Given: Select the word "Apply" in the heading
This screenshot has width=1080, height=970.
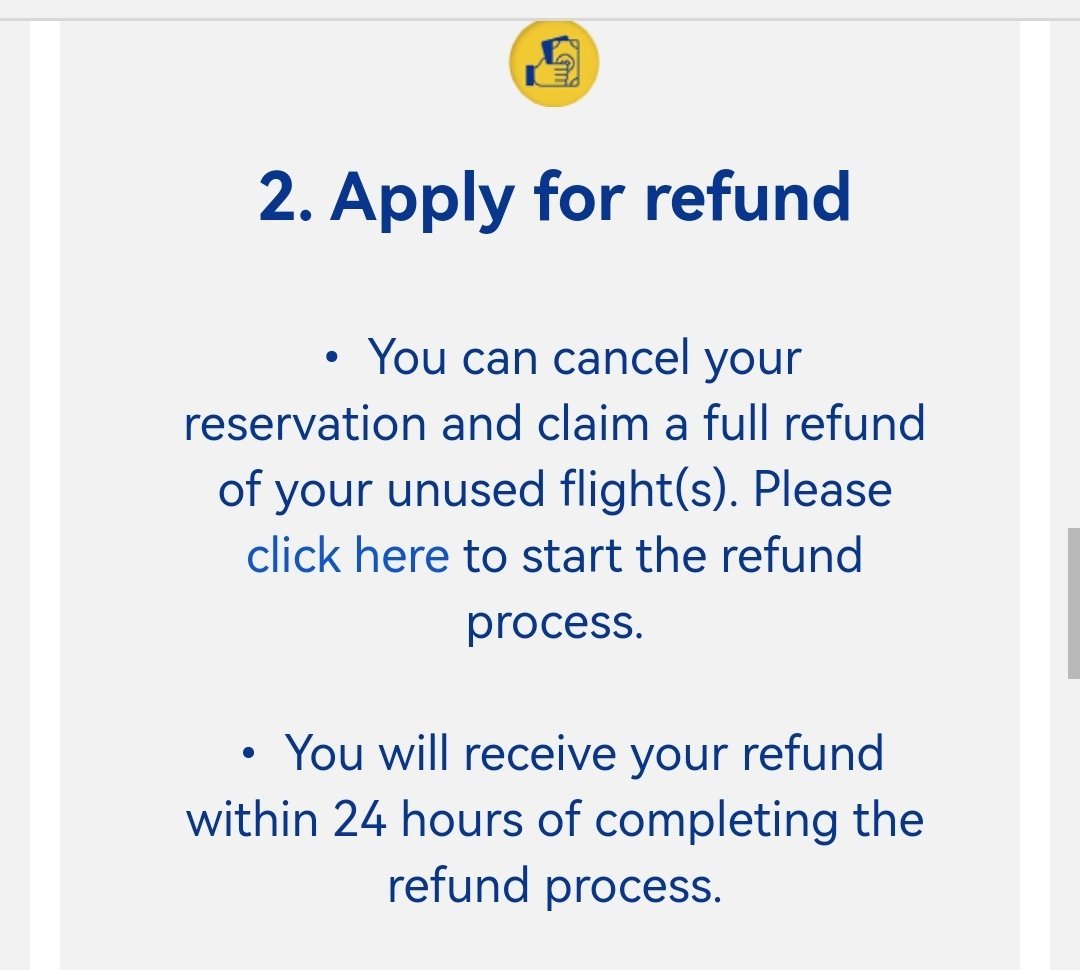Looking at the screenshot, I should click(x=425, y=199).
